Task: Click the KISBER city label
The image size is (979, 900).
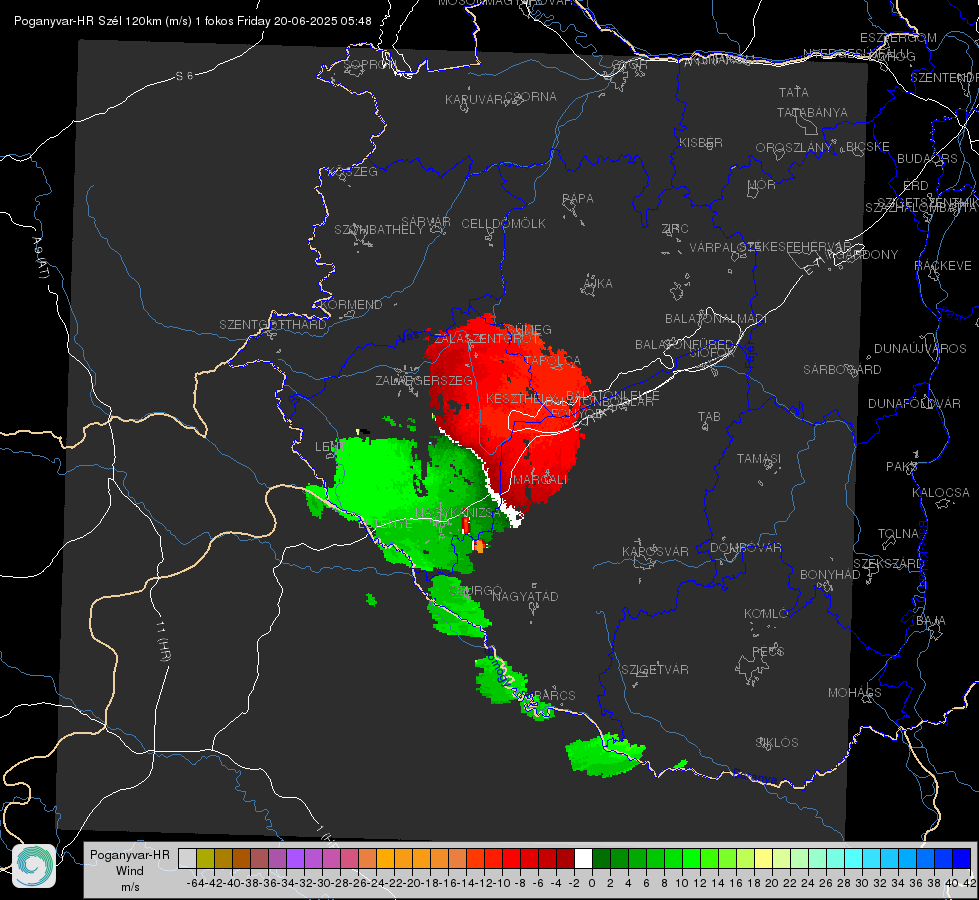Action: pyautogui.click(x=701, y=142)
